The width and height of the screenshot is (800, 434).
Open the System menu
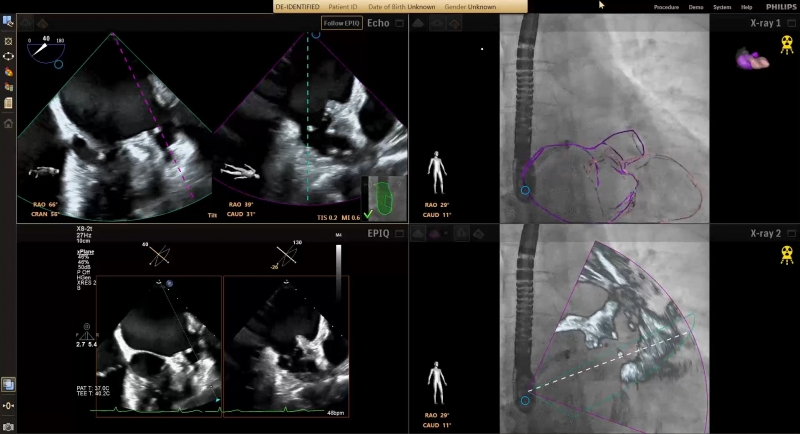[x=722, y=7]
